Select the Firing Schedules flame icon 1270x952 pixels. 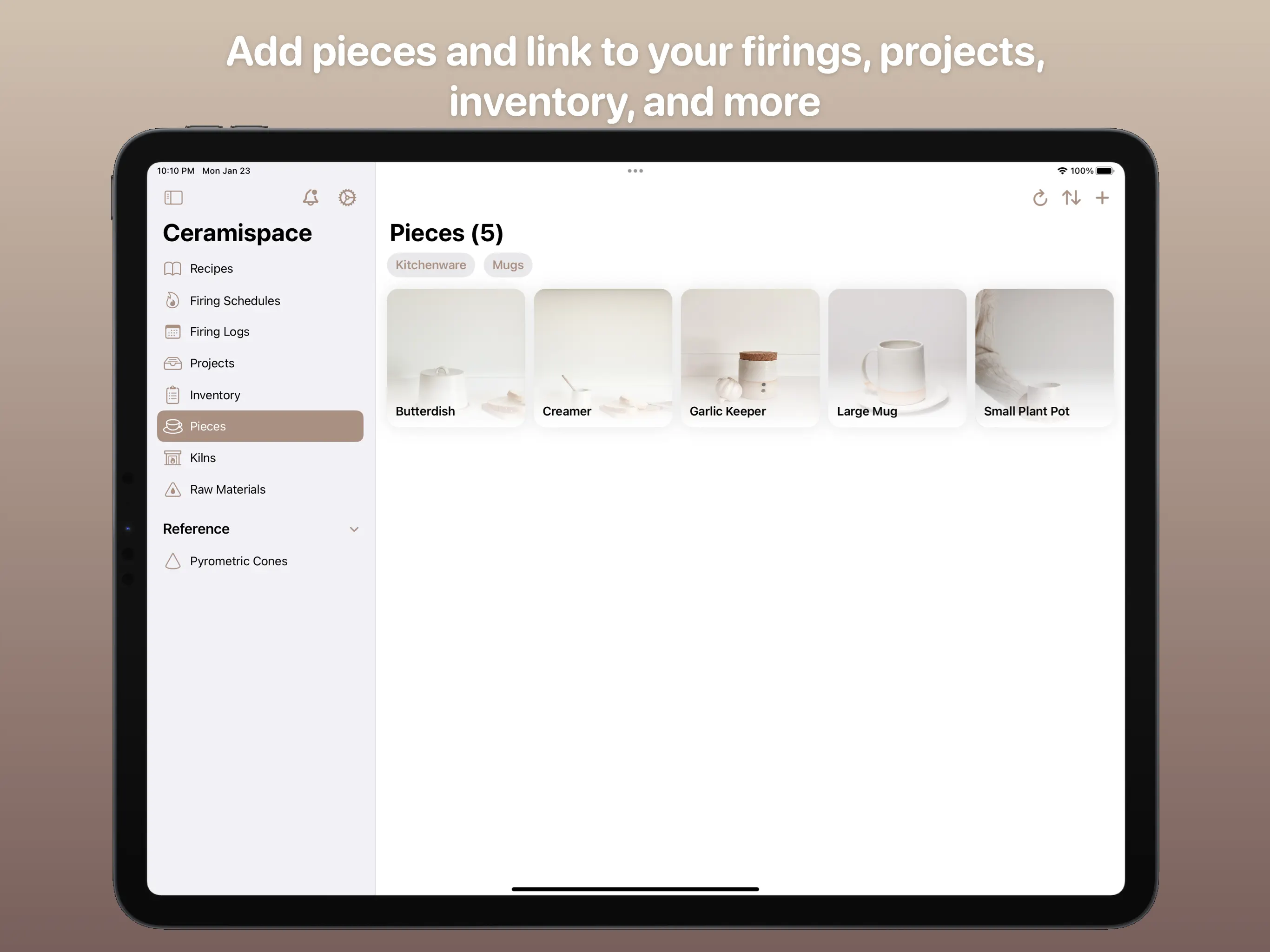pos(173,300)
